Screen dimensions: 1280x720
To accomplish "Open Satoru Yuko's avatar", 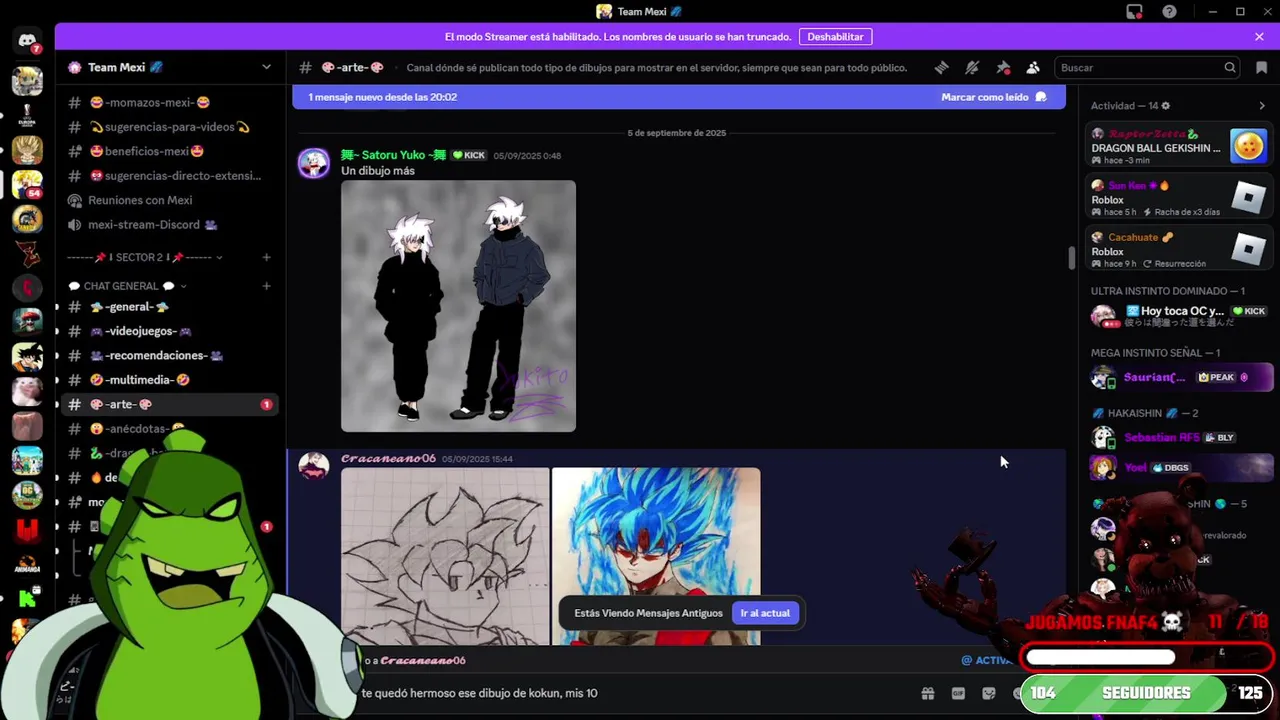I will pos(314,163).
